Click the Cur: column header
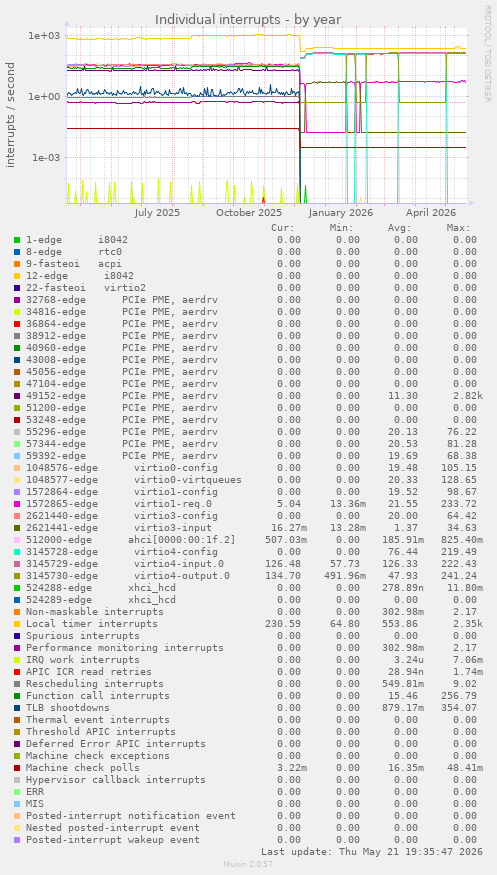 click(x=283, y=228)
